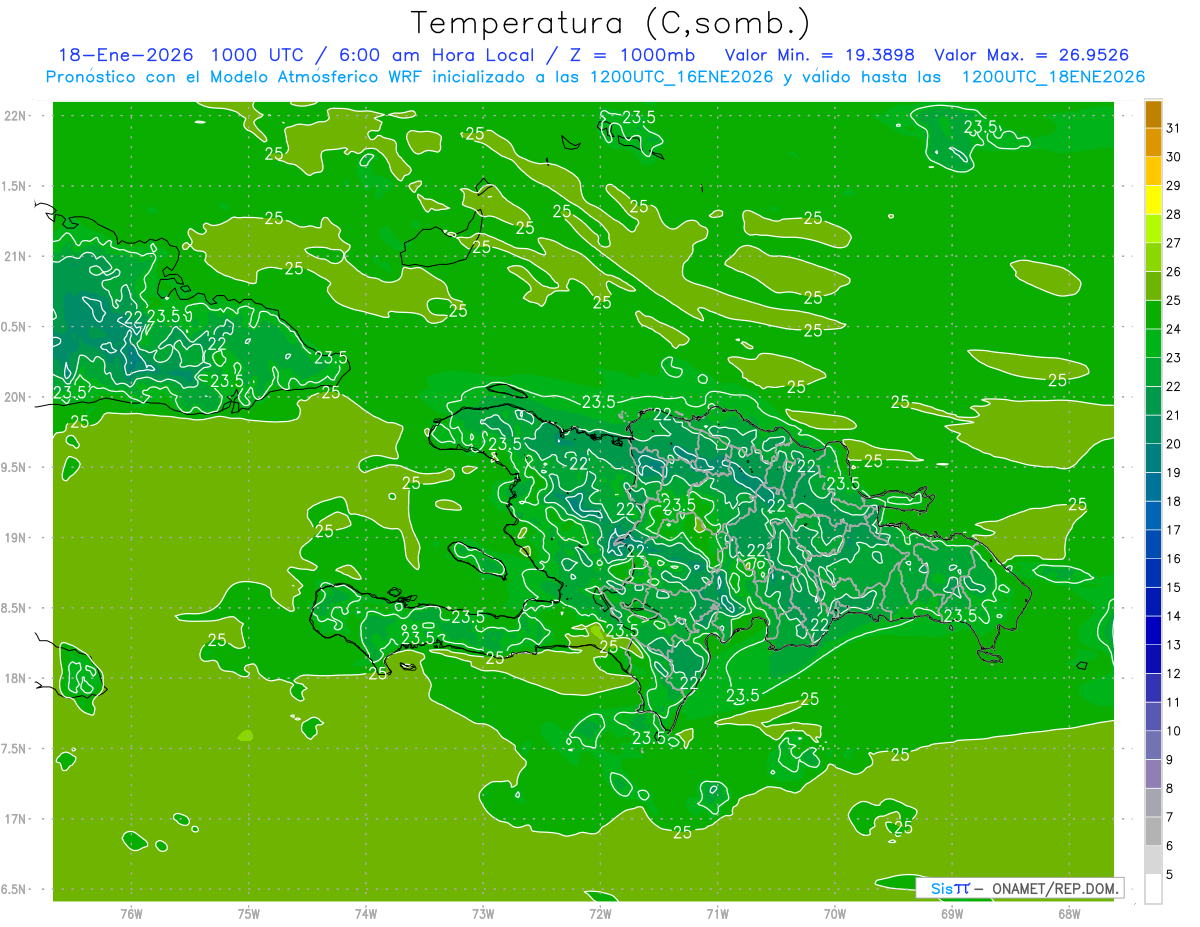The height and width of the screenshot is (927, 1200).
Task: Click the '76W' longitude axis label
Action: click(131, 914)
